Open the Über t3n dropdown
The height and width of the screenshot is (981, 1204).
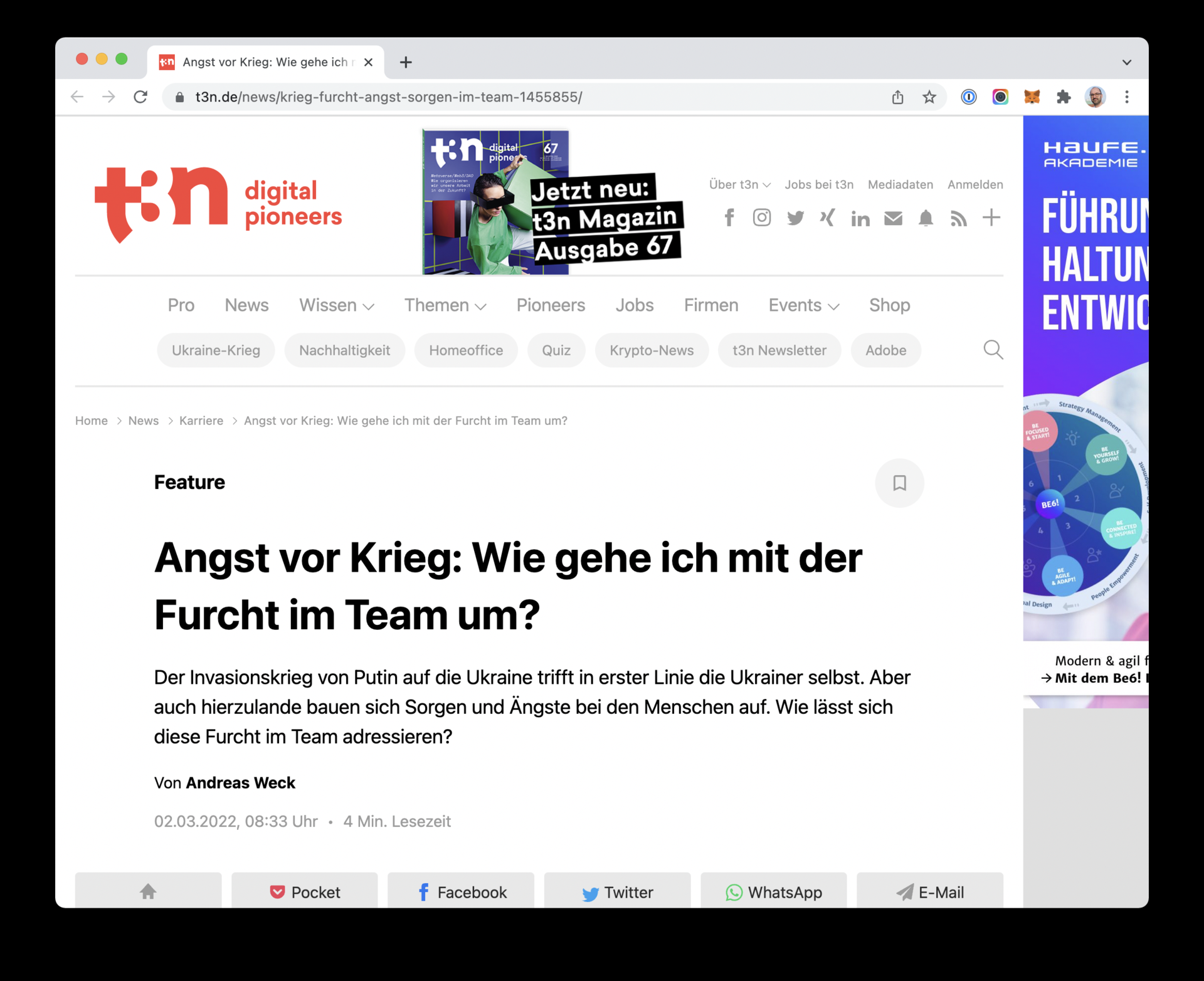click(x=739, y=184)
